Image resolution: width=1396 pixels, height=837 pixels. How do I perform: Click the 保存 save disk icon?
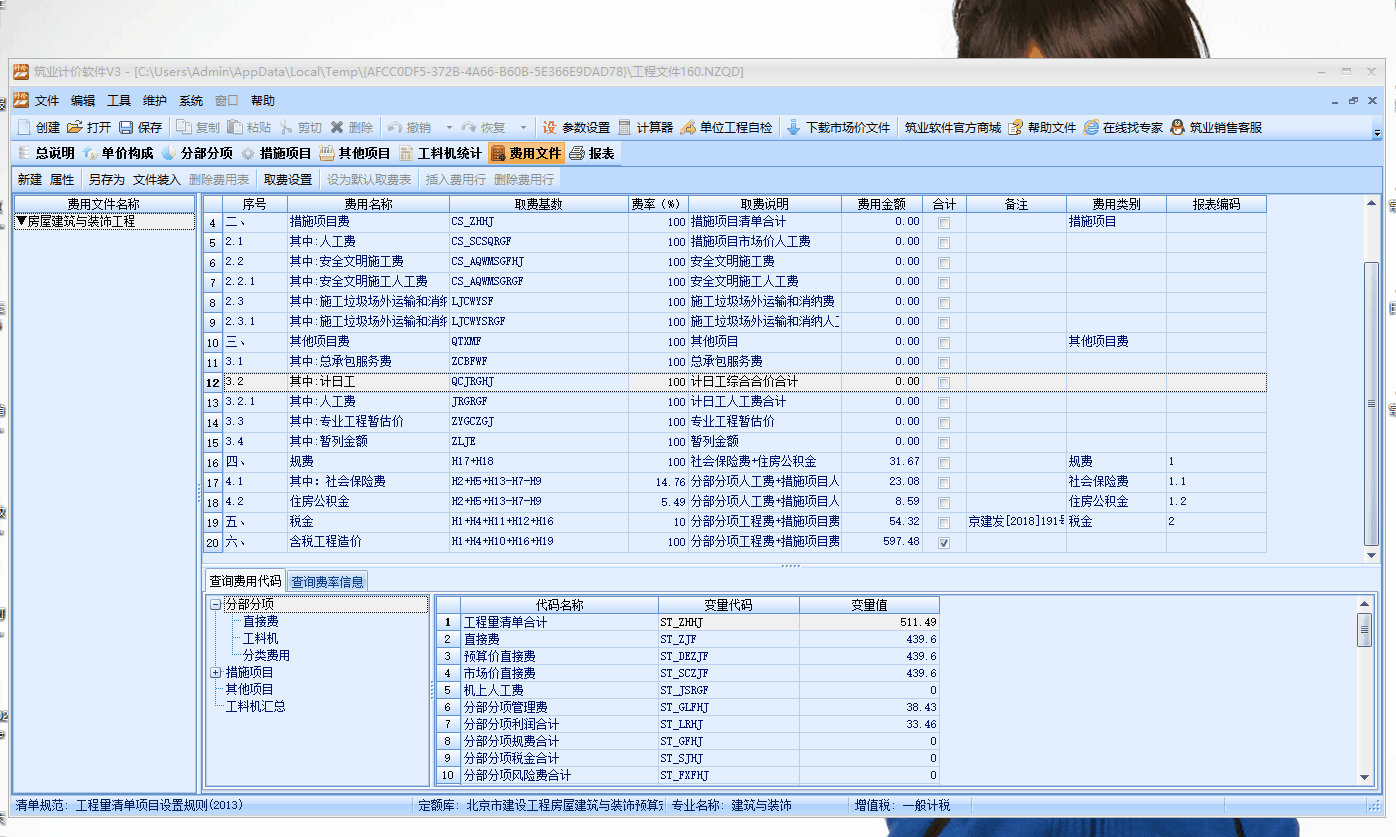tap(127, 128)
